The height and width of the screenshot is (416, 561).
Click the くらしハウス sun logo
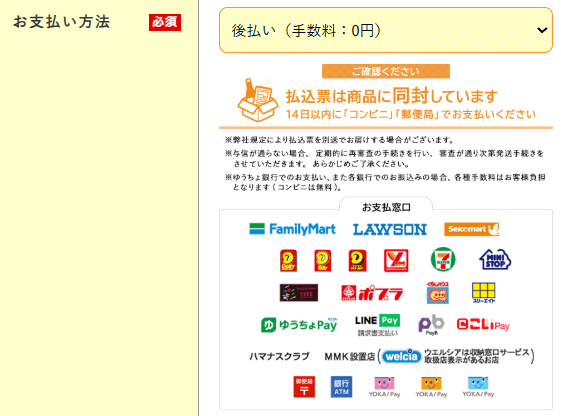coord(438,293)
